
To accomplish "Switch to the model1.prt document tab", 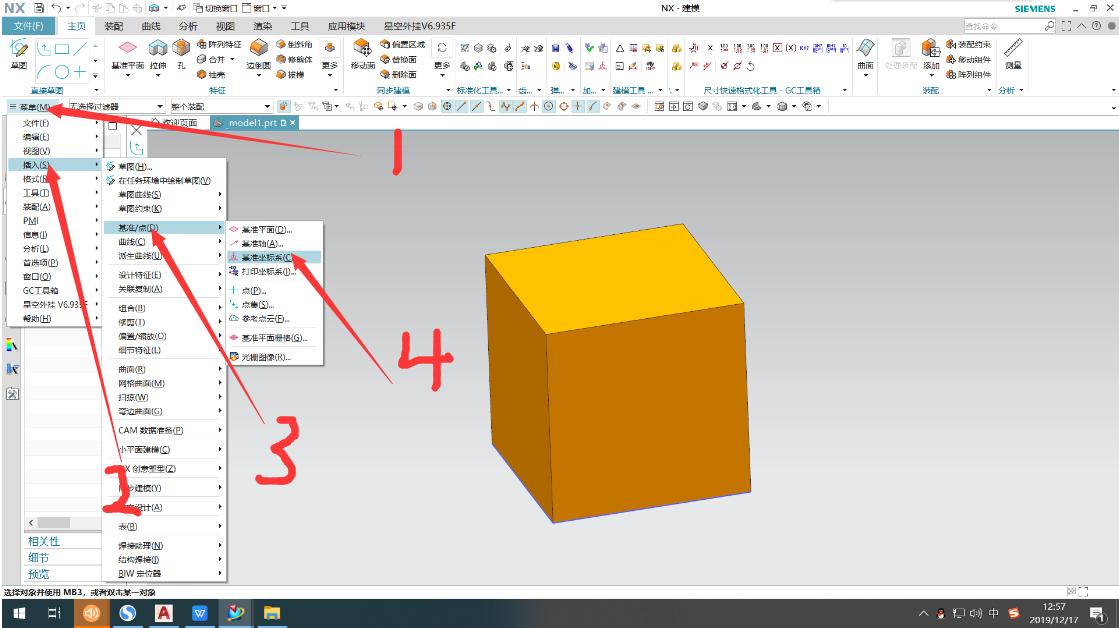I will [x=255, y=123].
